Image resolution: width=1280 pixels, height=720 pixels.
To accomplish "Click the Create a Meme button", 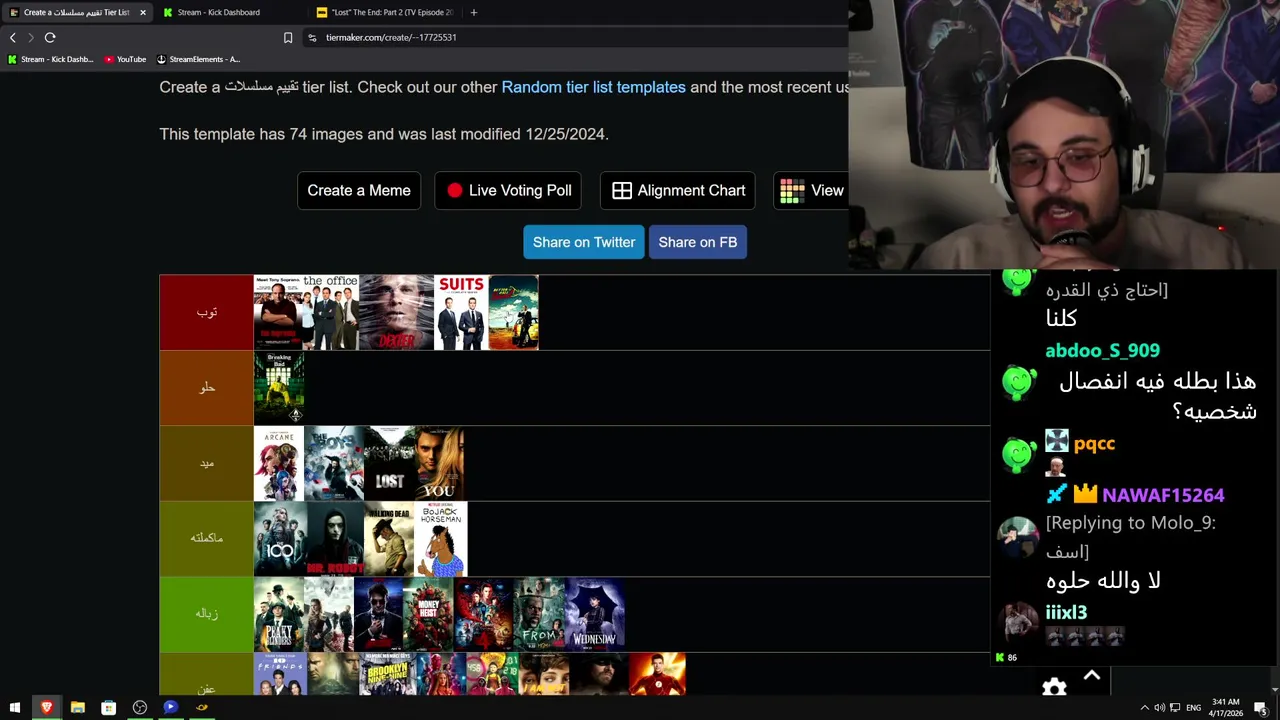I will click(x=359, y=190).
